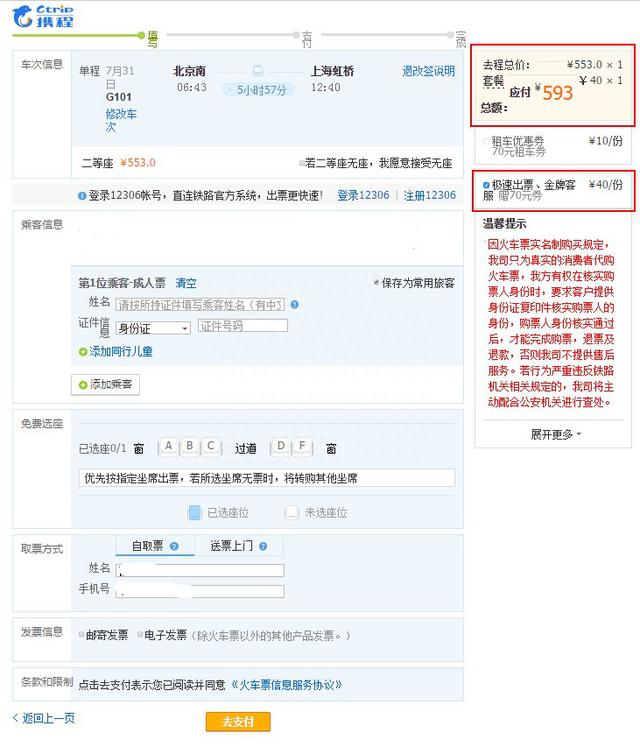Click the help icon beside 送票上门
Image resolution: width=640 pixels, height=754 pixels.
(x=263, y=546)
